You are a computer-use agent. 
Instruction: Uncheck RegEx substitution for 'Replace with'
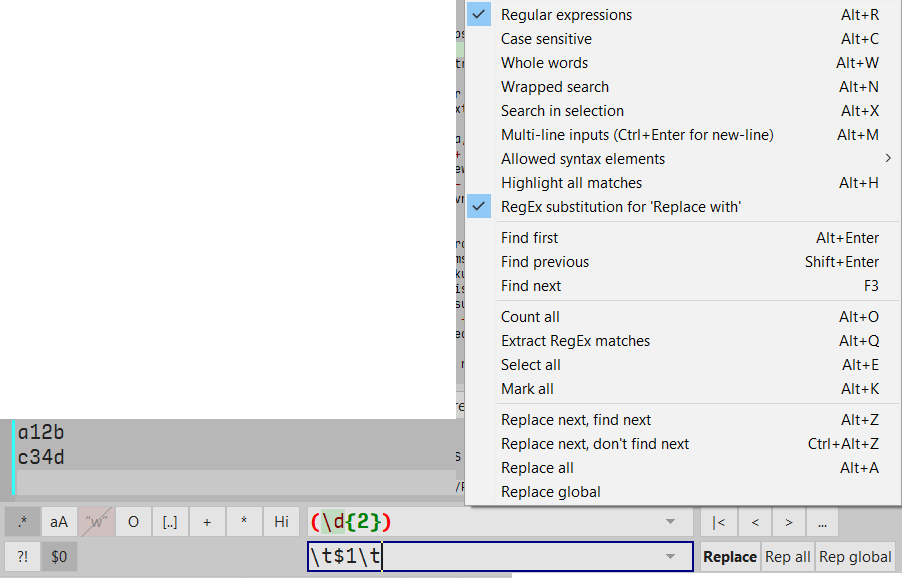tap(620, 207)
